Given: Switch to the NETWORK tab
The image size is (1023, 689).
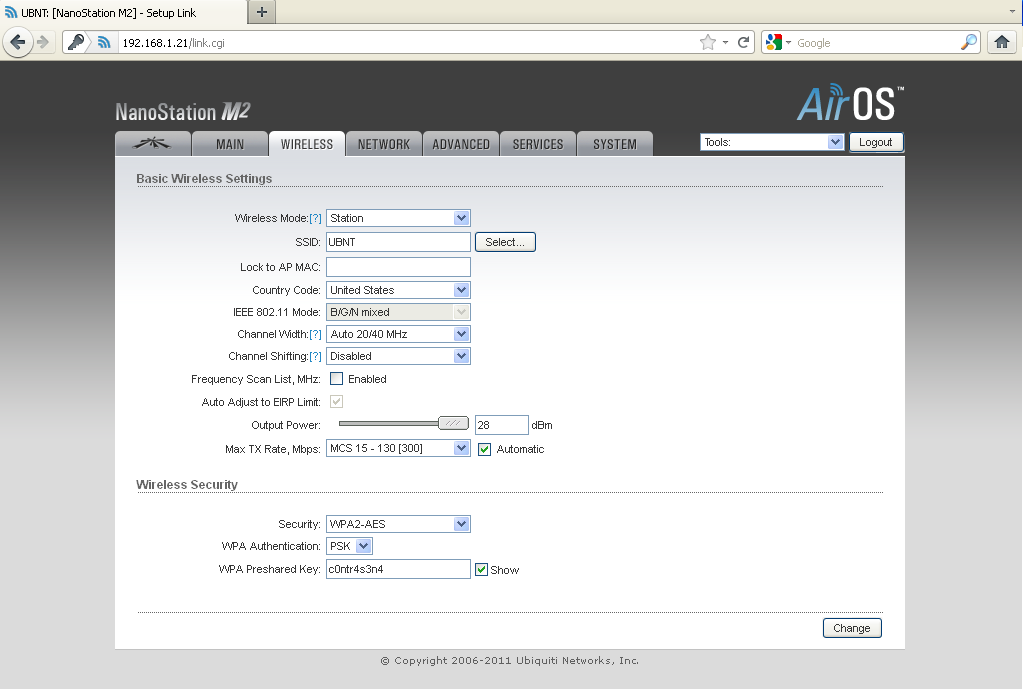Looking at the screenshot, I should coord(384,143).
